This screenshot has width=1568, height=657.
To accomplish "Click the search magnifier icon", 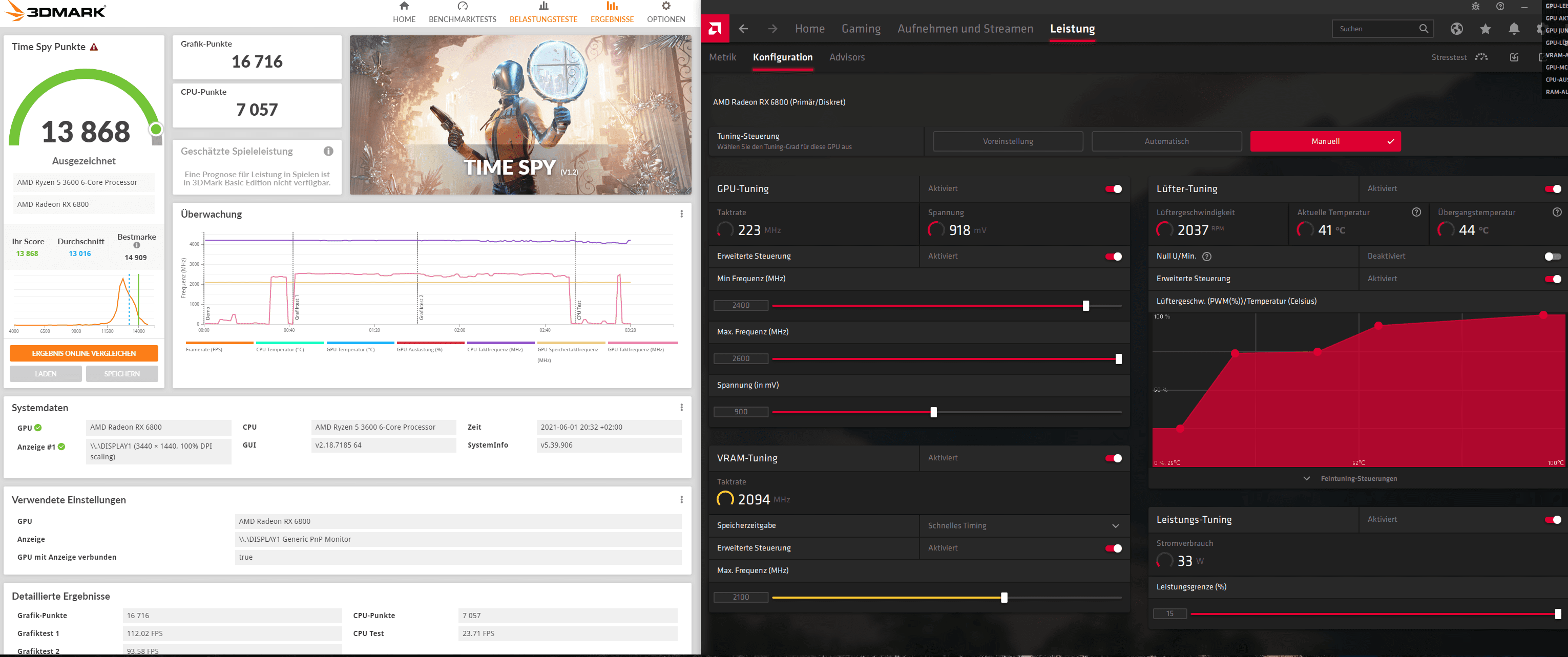I will pyautogui.click(x=1423, y=29).
